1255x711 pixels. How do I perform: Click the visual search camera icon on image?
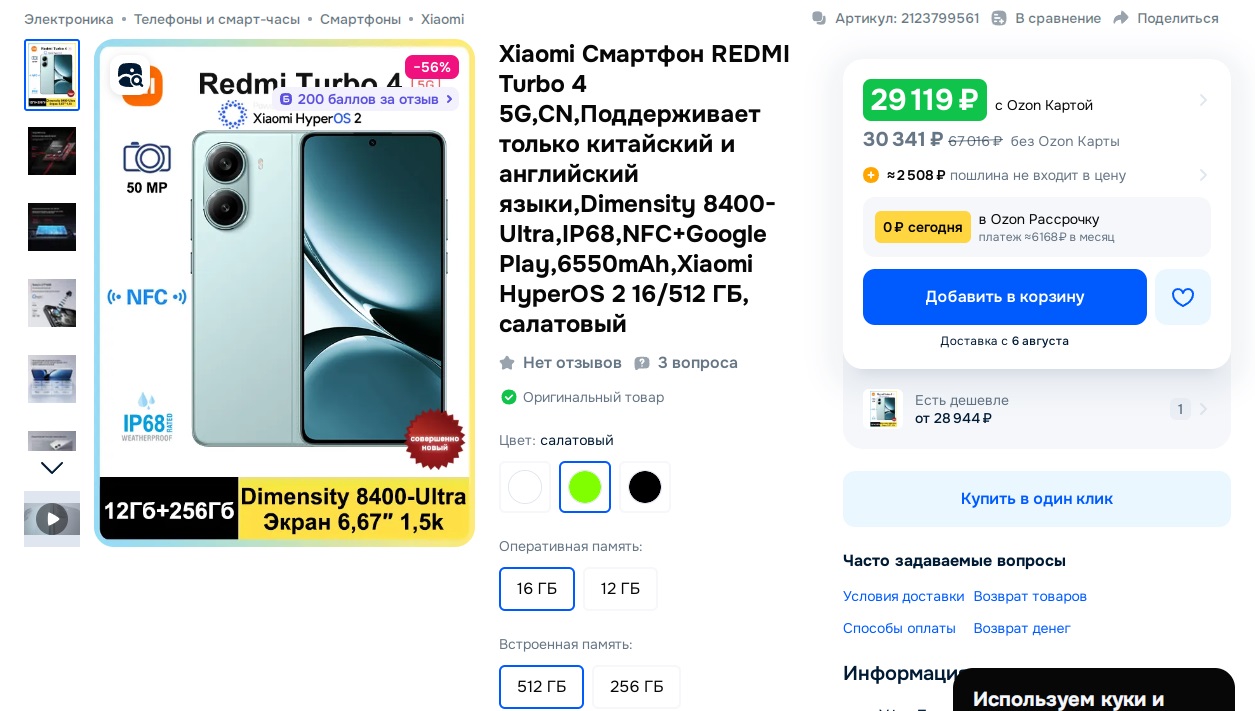coord(130,75)
